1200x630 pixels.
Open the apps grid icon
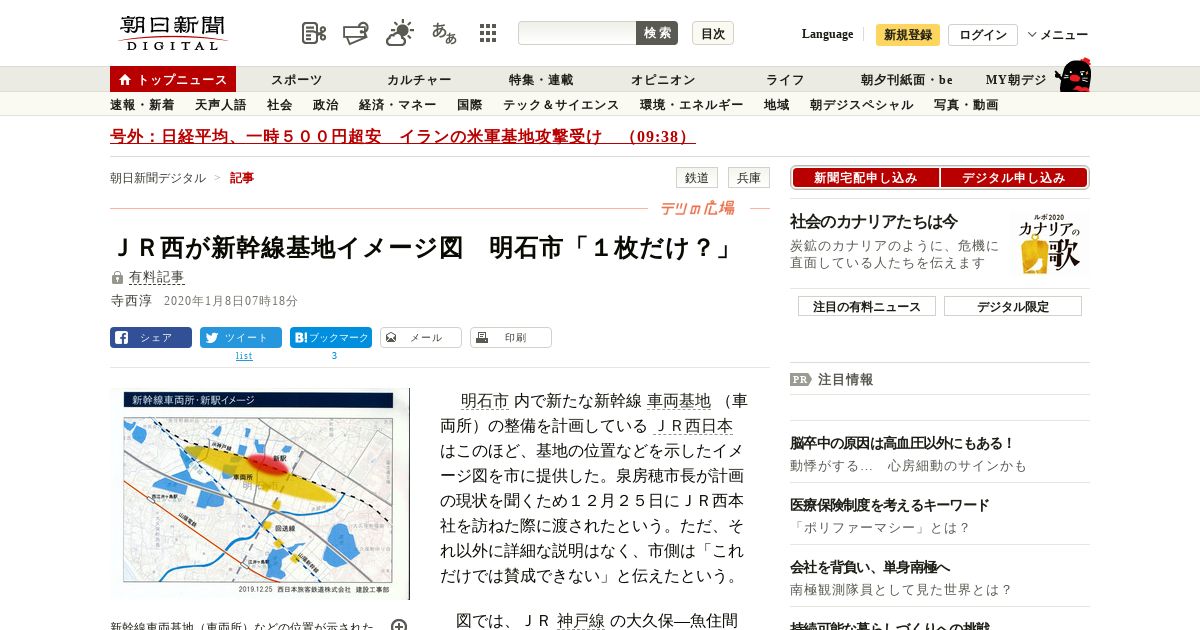click(x=488, y=33)
